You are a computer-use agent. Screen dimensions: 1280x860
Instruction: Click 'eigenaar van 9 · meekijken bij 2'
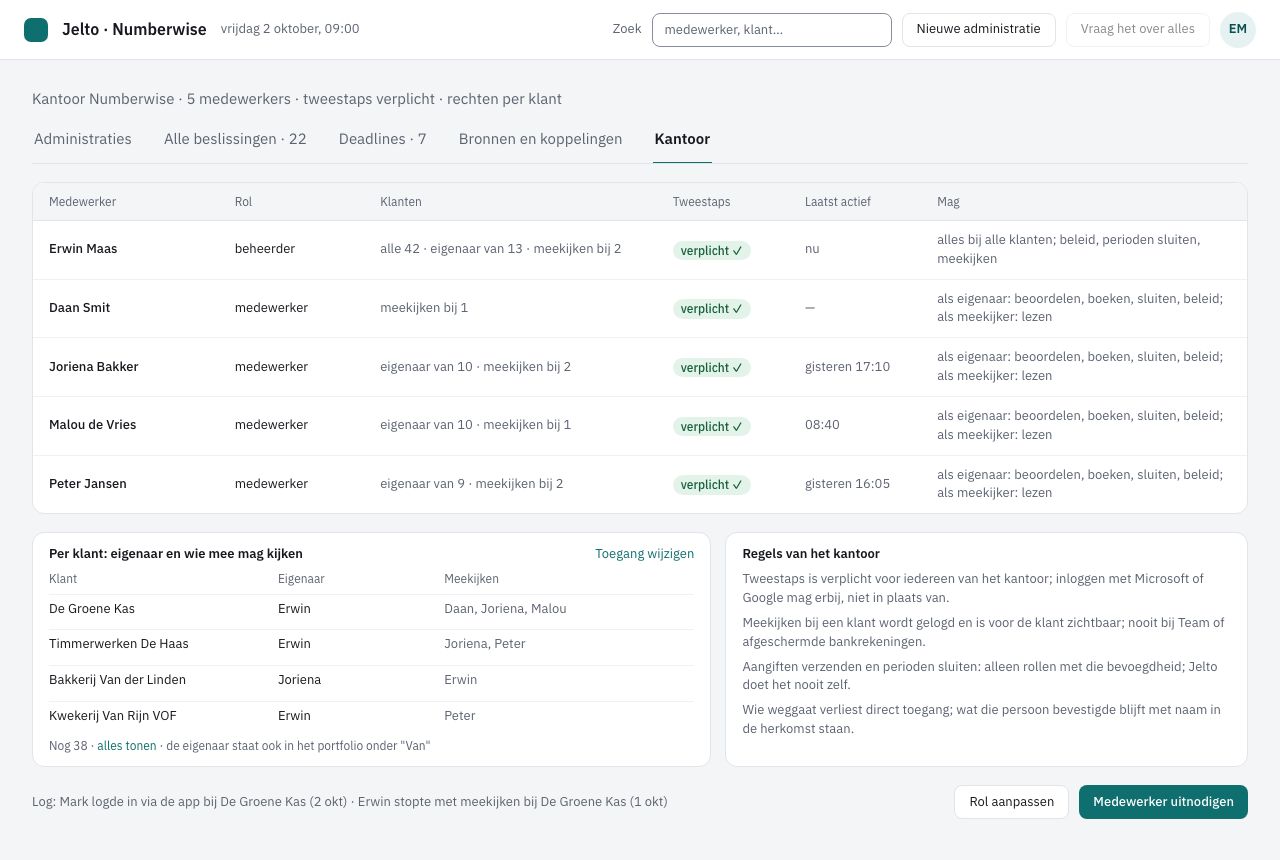pos(472,484)
